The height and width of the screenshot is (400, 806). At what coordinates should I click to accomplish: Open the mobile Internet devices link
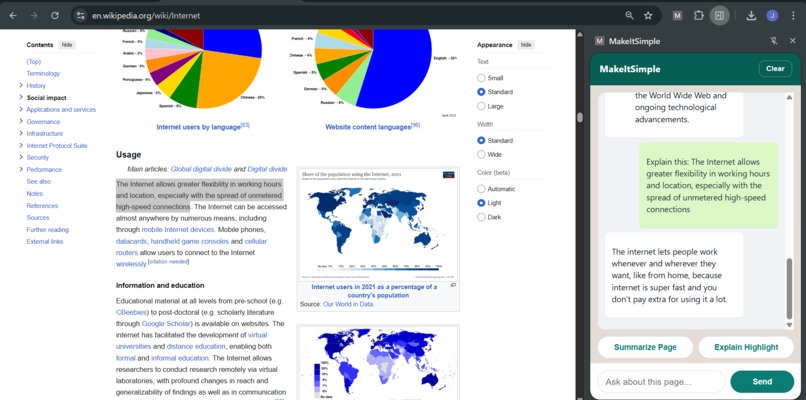[x=177, y=230]
